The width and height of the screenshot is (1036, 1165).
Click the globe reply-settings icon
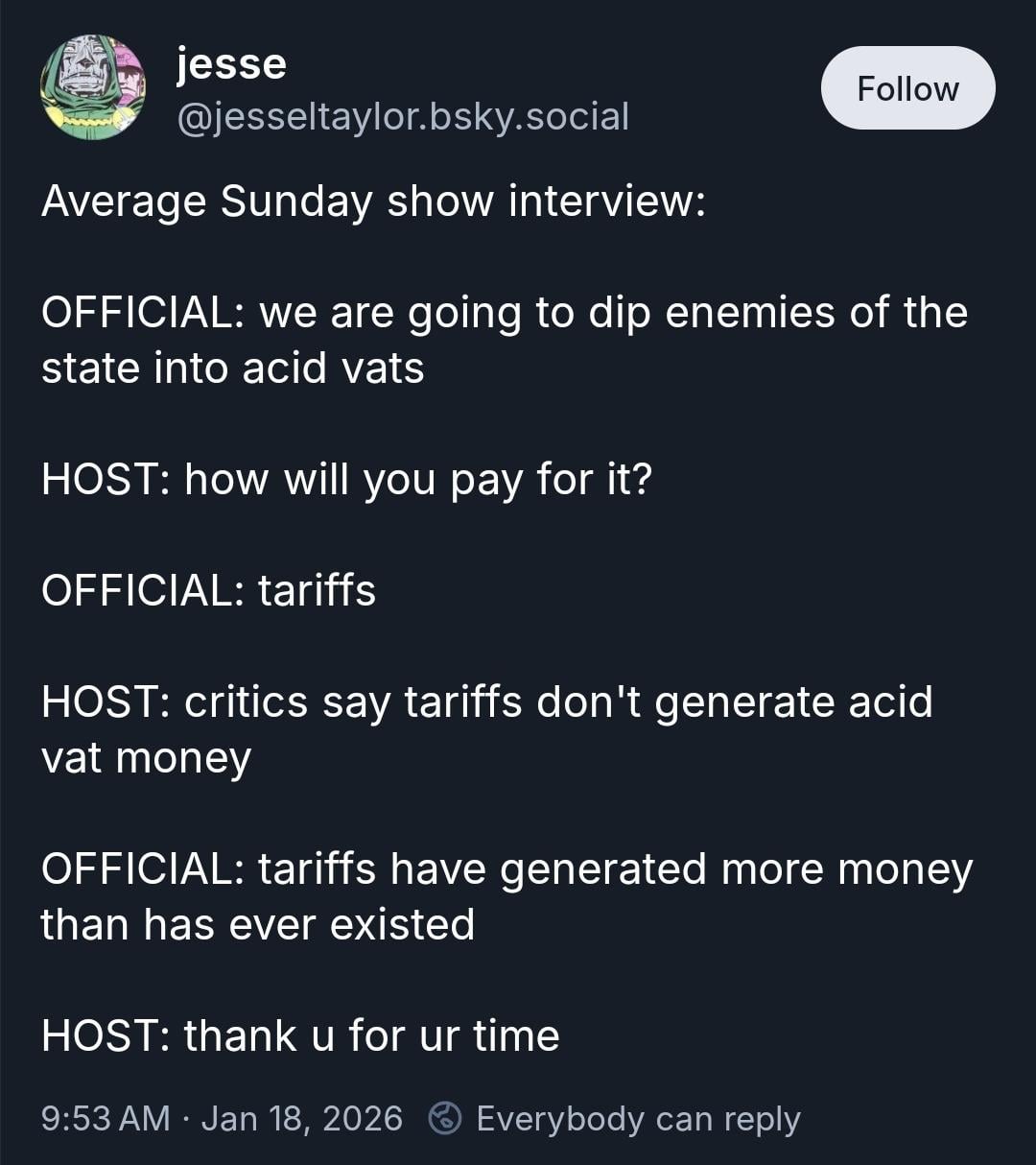coord(444,1119)
